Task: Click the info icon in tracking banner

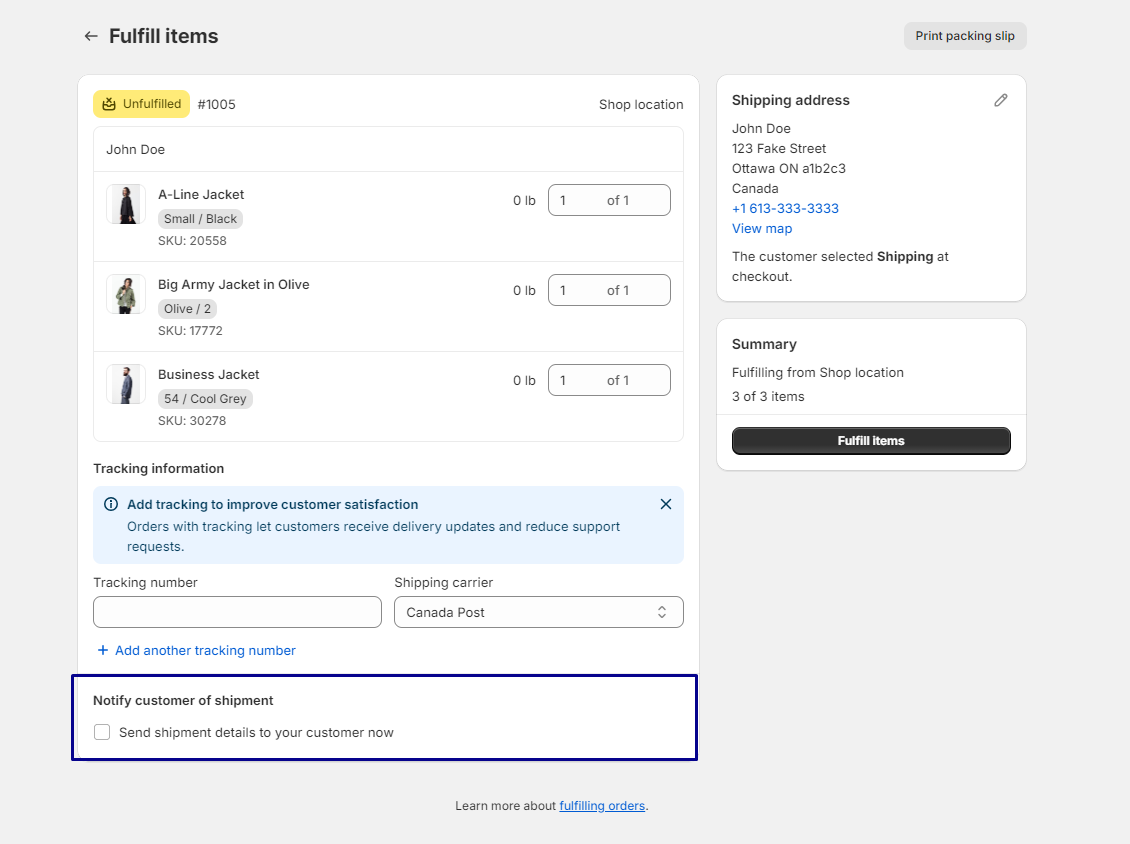Action: 111,504
